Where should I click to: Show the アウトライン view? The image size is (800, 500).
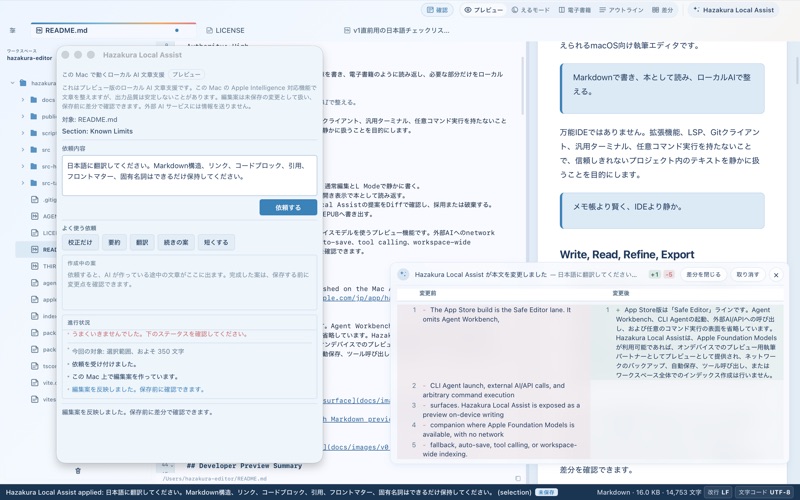(621, 10)
